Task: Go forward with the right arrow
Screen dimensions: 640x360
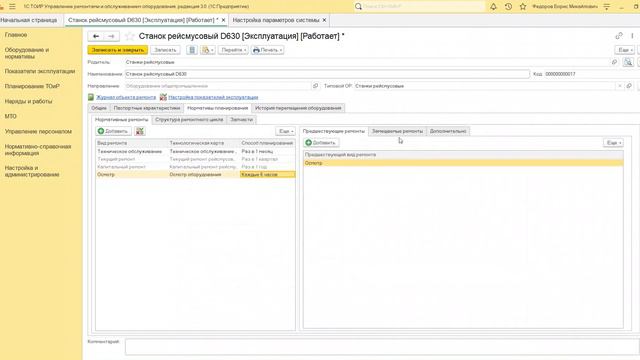Action: [x=111, y=36]
